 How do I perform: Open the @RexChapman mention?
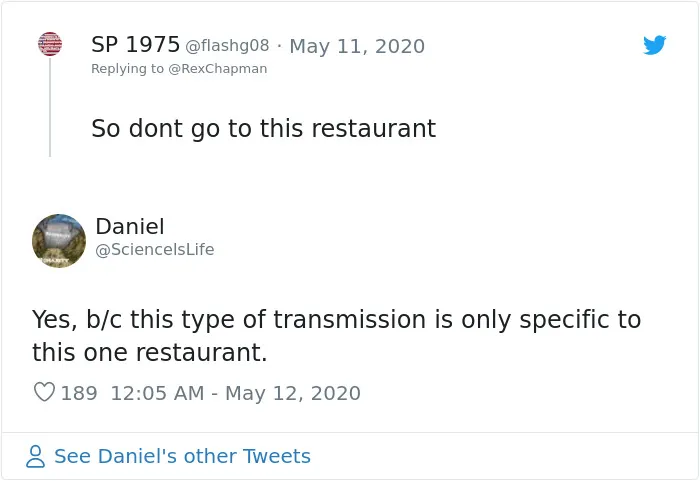(x=217, y=69)
